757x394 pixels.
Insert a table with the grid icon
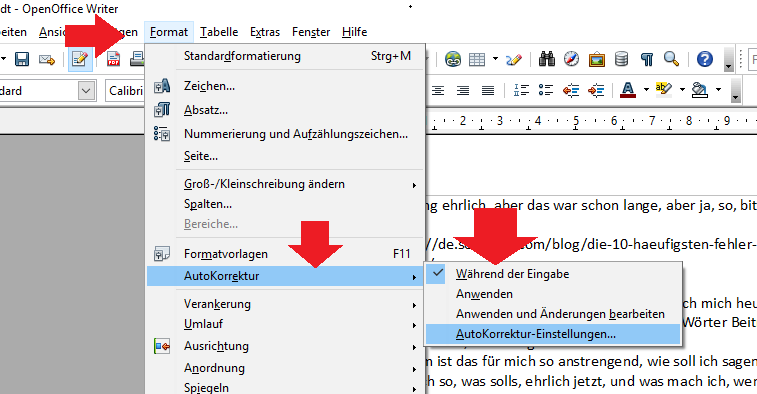click(477, 59)
